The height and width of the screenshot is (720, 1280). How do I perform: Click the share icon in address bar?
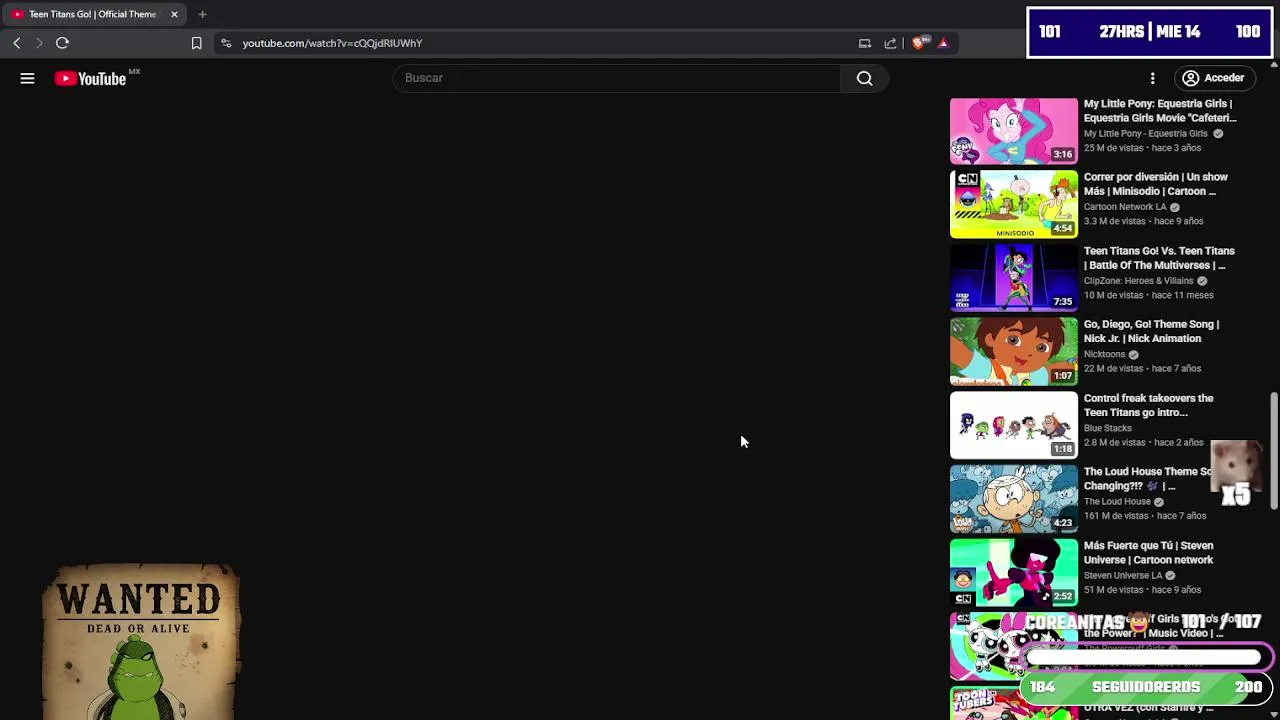[x=890, y=43]
